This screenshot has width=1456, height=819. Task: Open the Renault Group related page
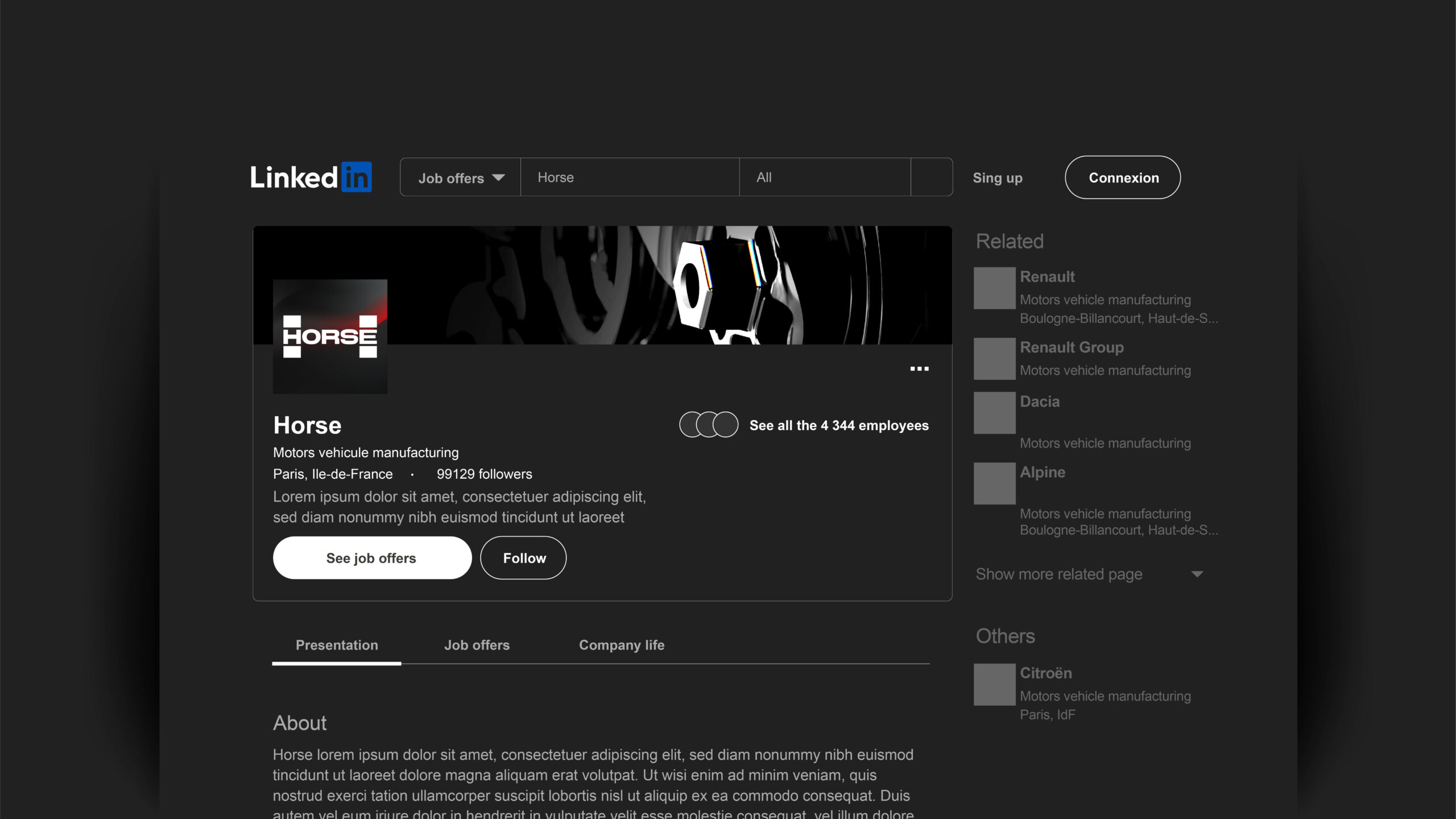click(1072, 347)
